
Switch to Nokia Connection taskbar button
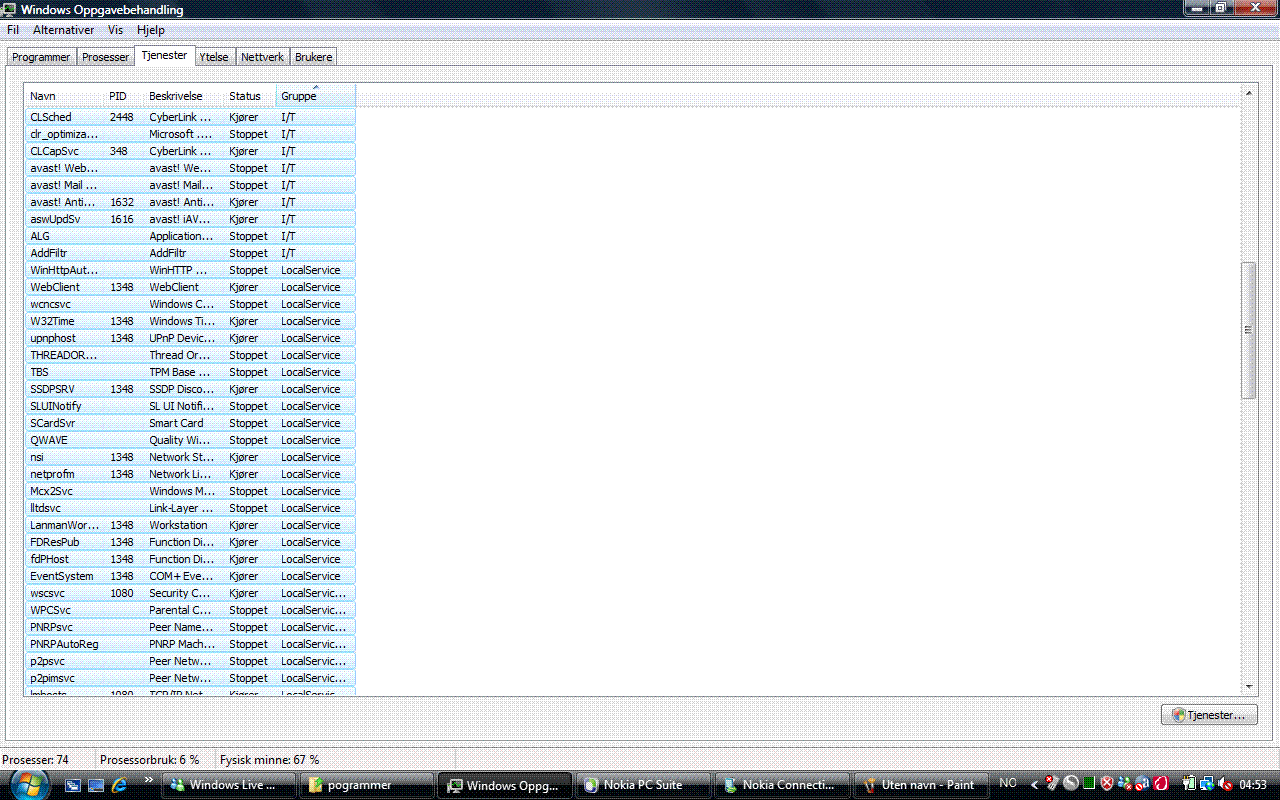[x=783, y=785]
